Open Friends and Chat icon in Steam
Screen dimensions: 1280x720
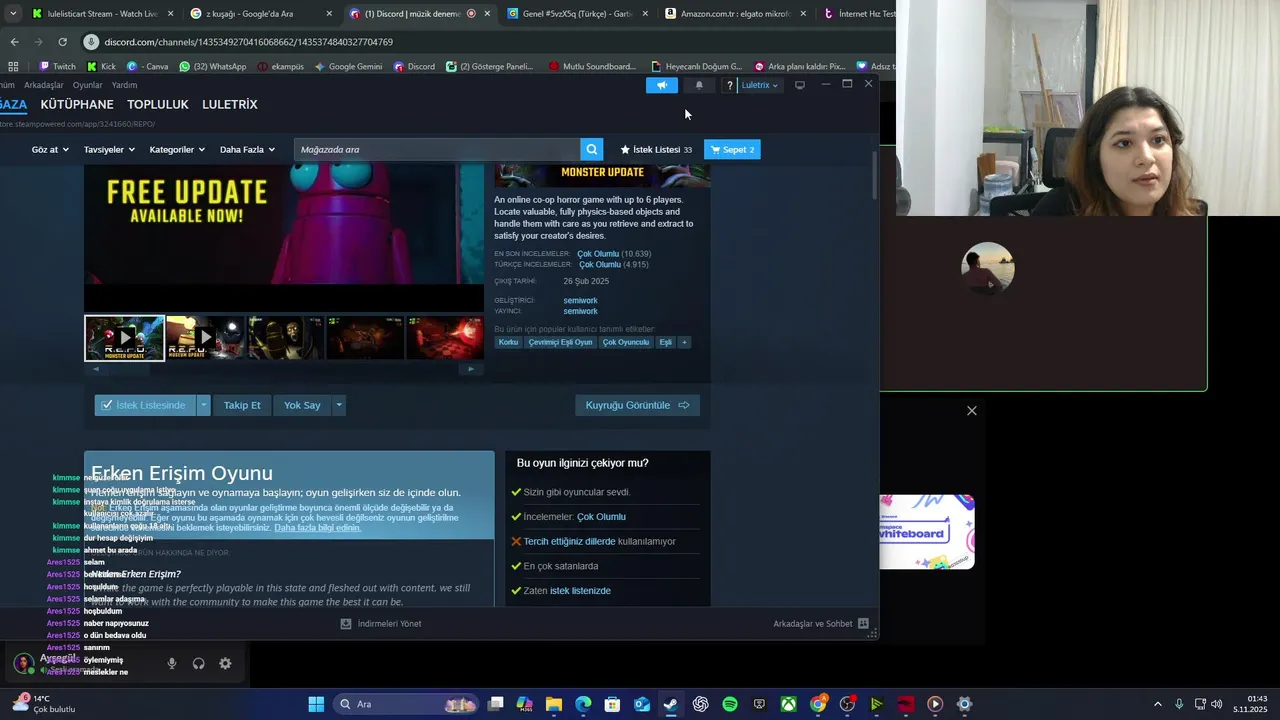(863, 623)
